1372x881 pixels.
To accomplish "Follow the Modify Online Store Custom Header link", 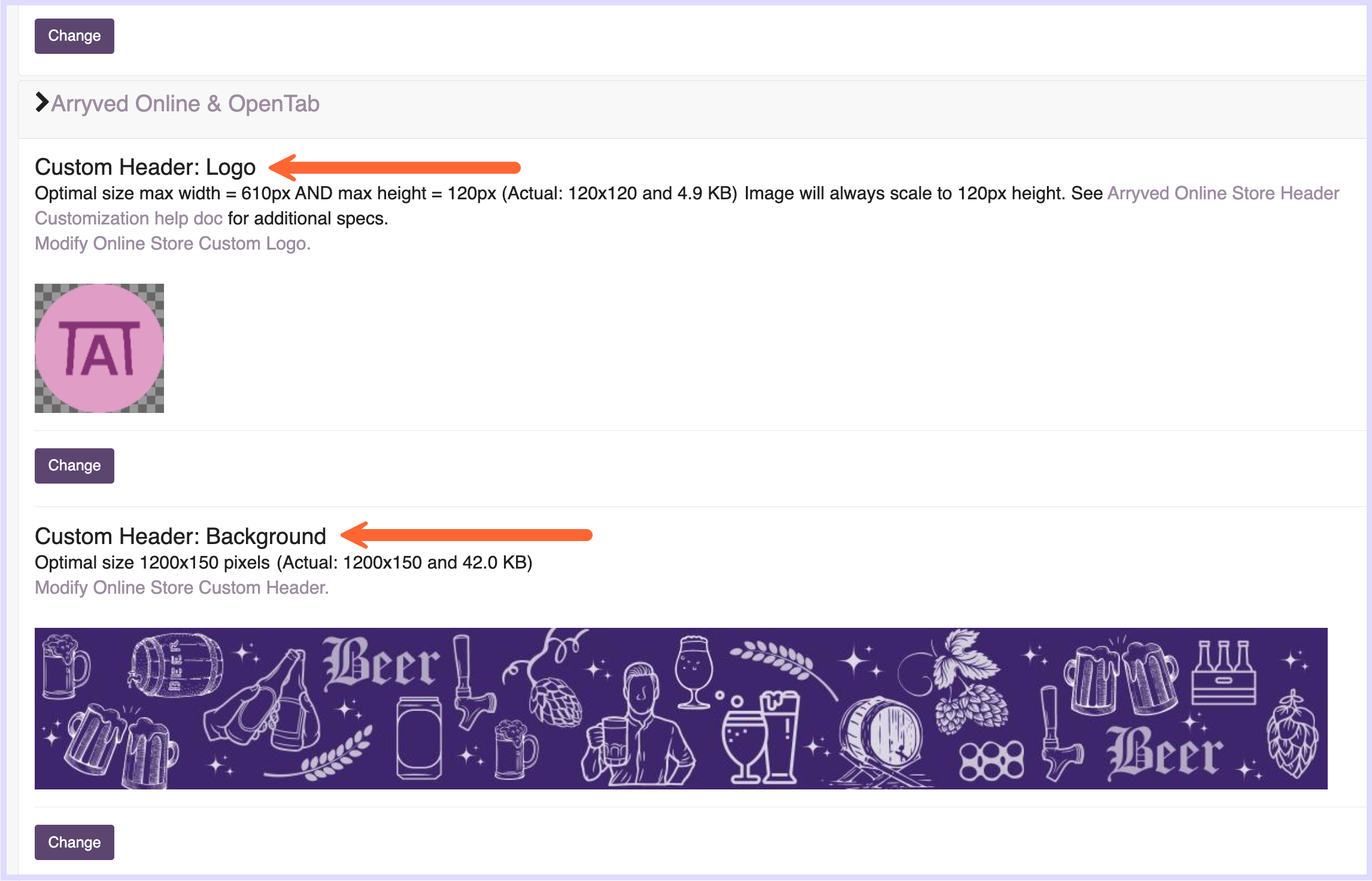I will [x=182, y=588].
